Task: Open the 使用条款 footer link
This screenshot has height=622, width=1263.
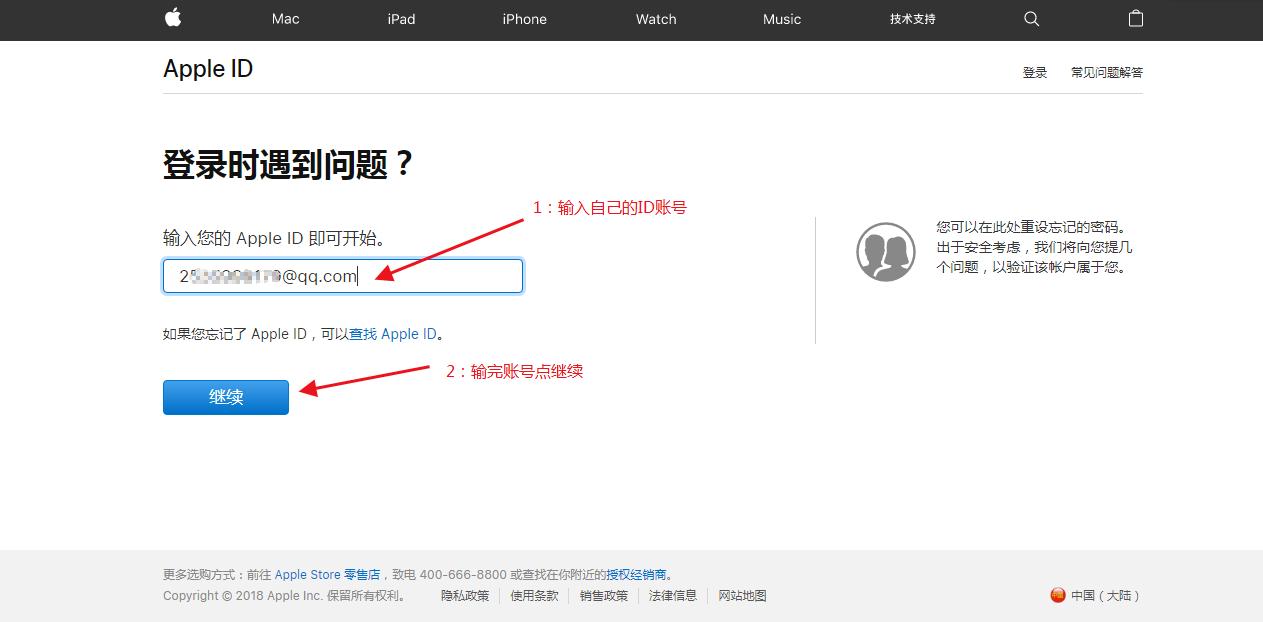Action: [x=534, y=596]
